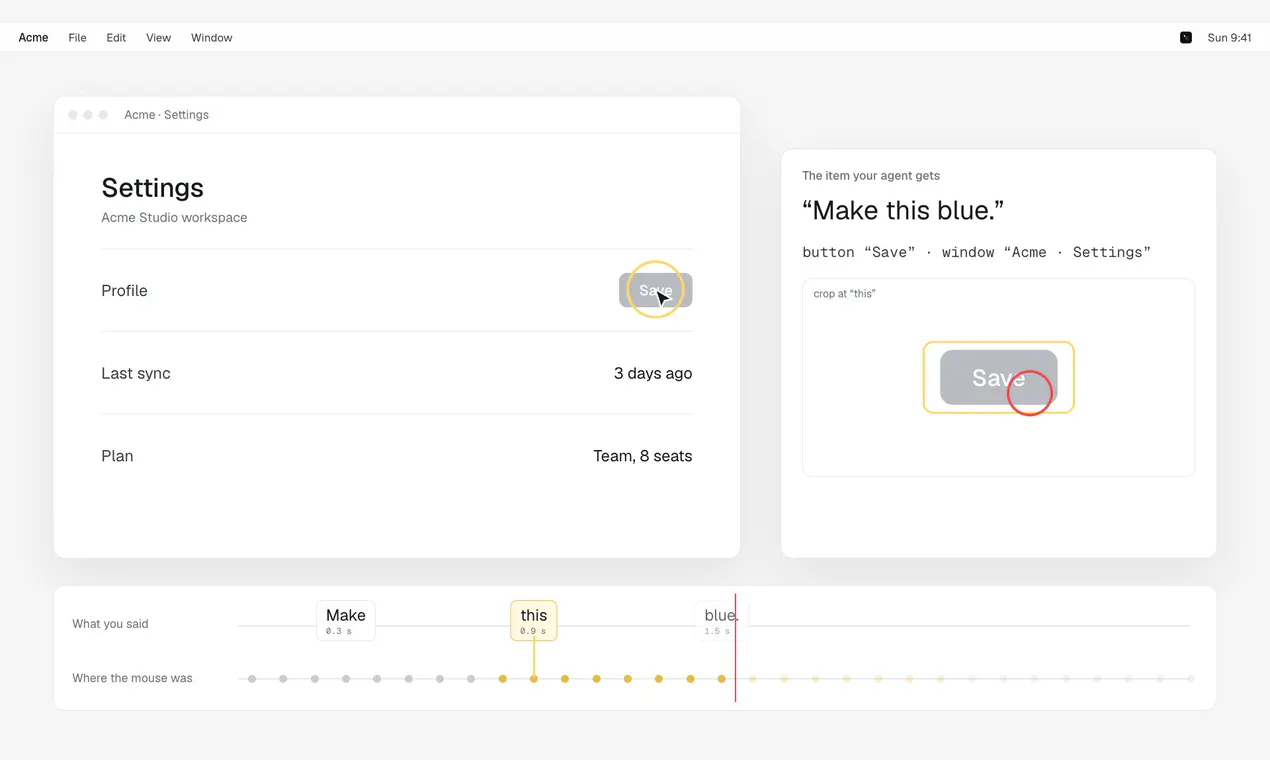The width and height of the screenshot is (1270, 760).
Task: Click the crop at "this" caption
Action: (844, 294)
